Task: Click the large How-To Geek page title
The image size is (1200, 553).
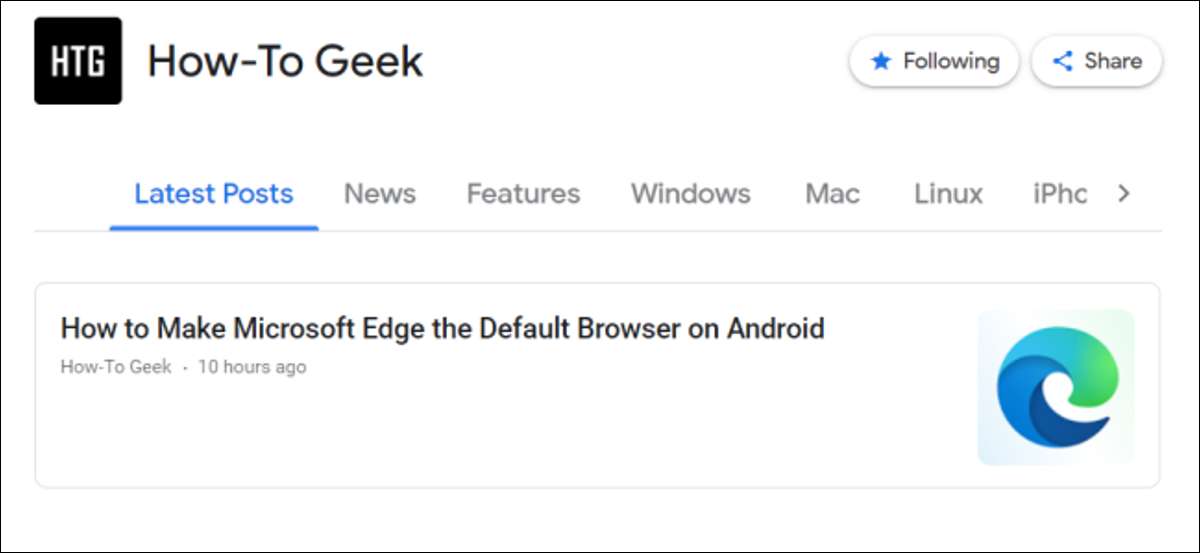Action: pos(286,62)
